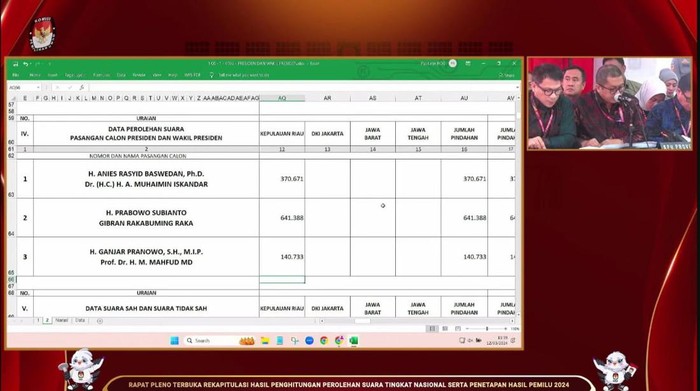The image size is (700, 391).
Task: Open the Review ribbon tab
Action: 139,75
